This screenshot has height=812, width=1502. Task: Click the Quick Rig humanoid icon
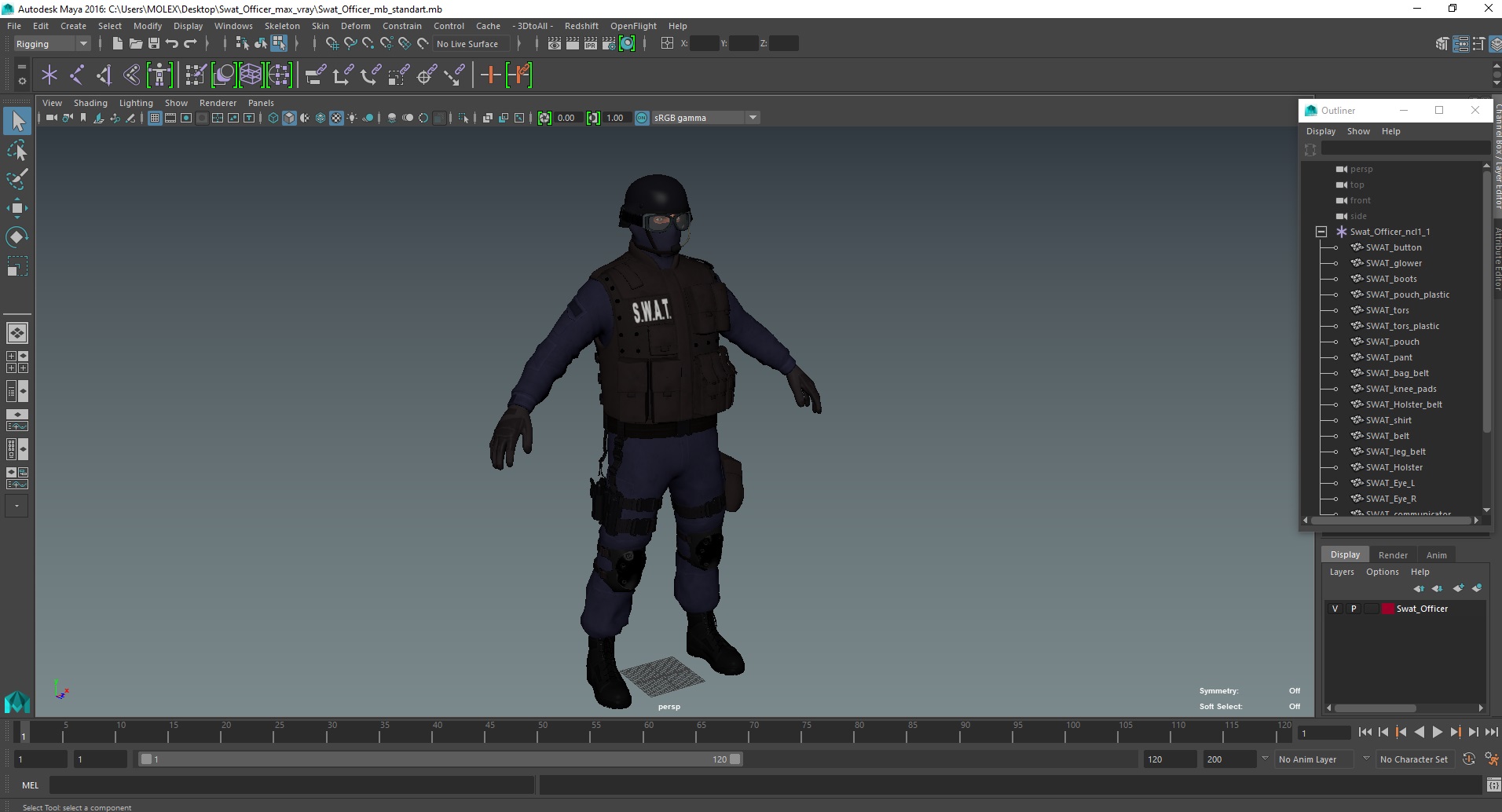tap(159, 75)
